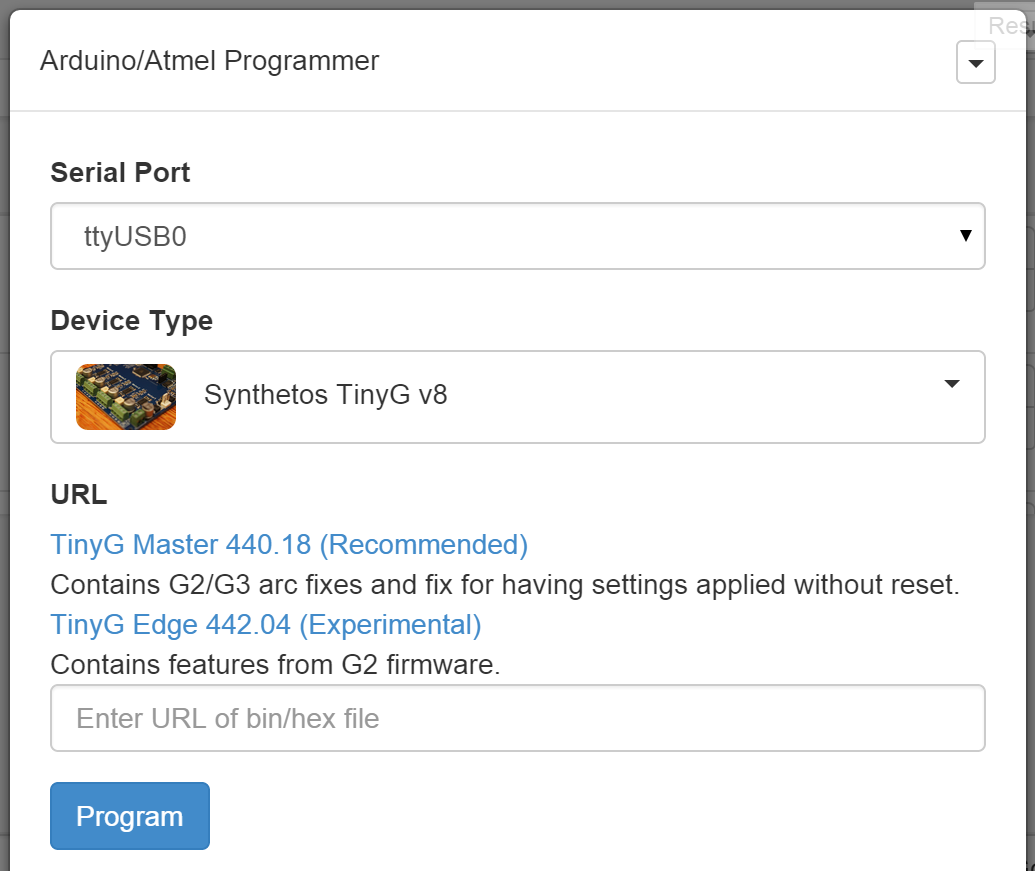Click the Serial Port select arrow
The image size is (1035, 871).
[x=965, y=236]
